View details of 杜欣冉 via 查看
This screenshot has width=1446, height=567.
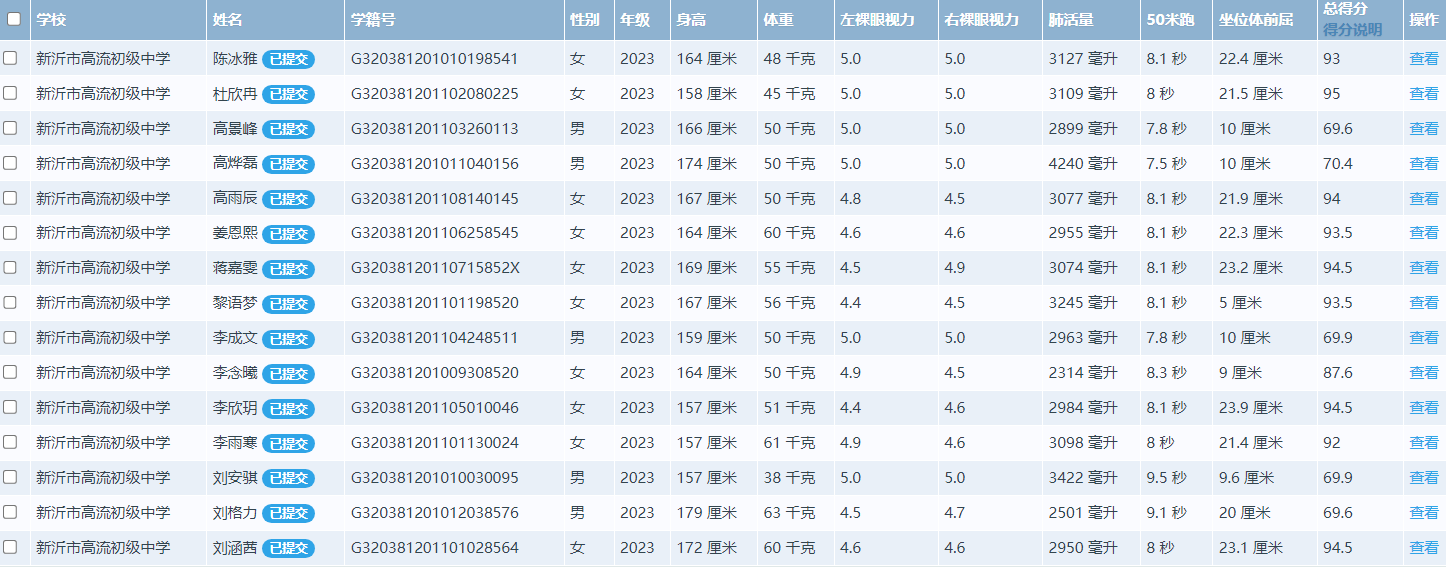coord(1423,94)
